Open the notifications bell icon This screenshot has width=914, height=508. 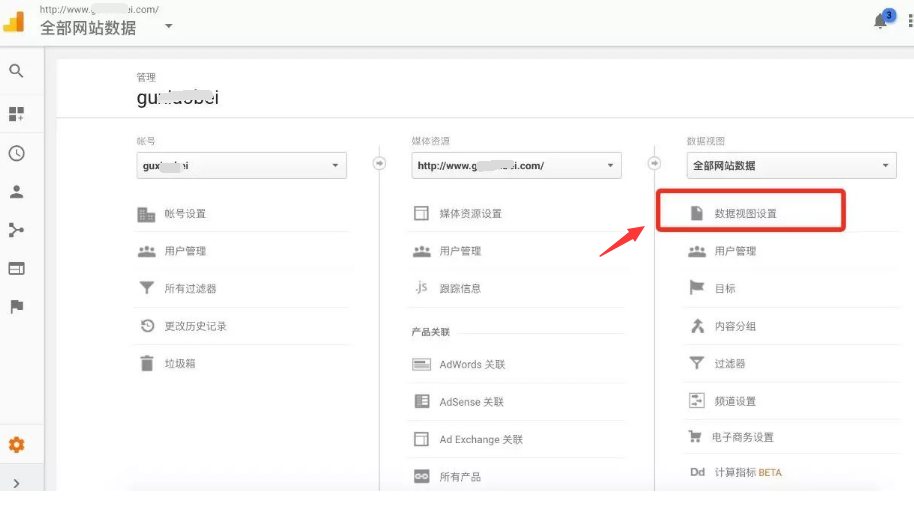click(x=881, y=21)
